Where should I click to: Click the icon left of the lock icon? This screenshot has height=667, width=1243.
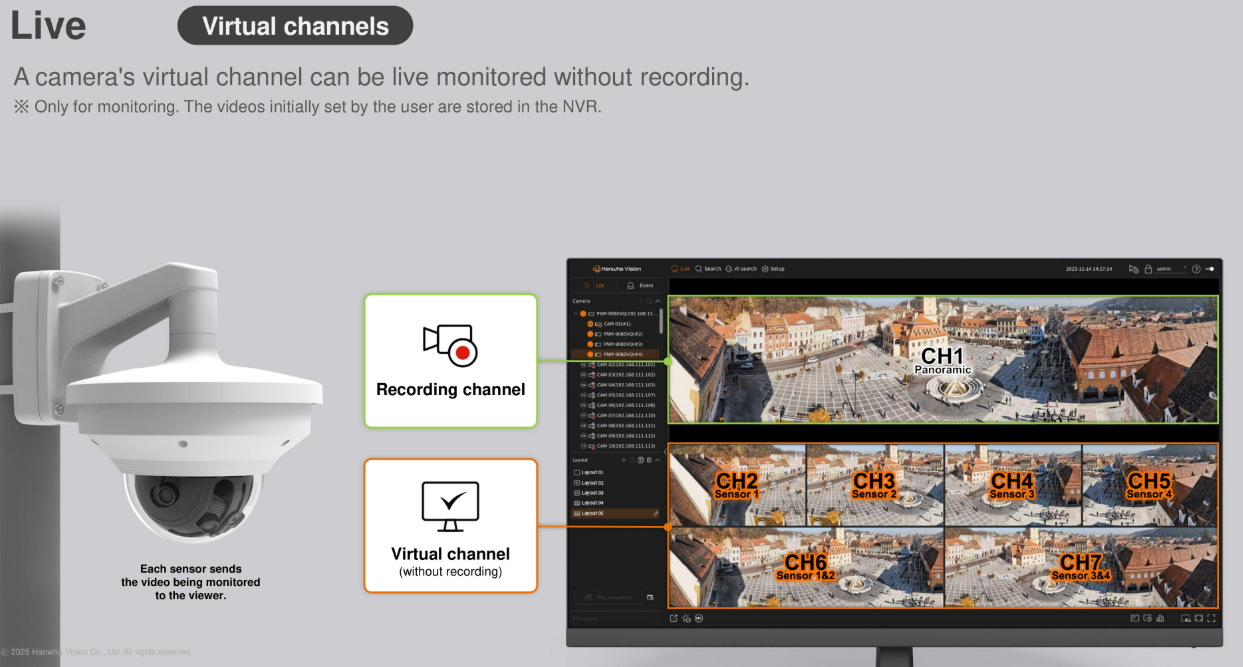tap(1133, 269)
